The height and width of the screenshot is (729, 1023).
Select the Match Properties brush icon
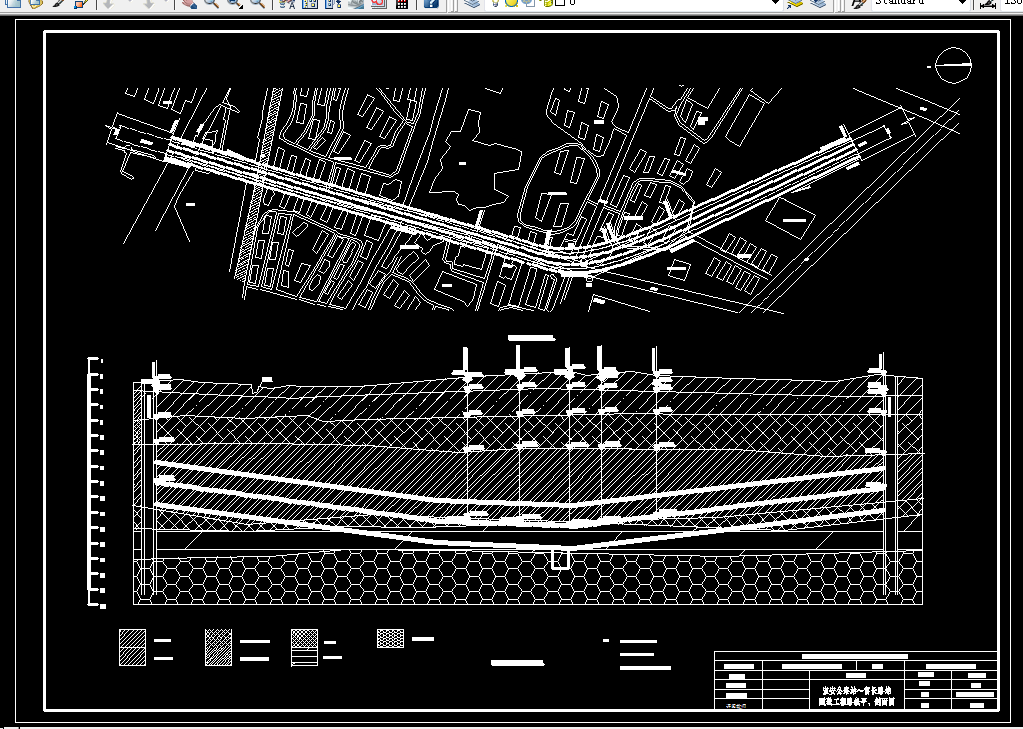[59, 3]
